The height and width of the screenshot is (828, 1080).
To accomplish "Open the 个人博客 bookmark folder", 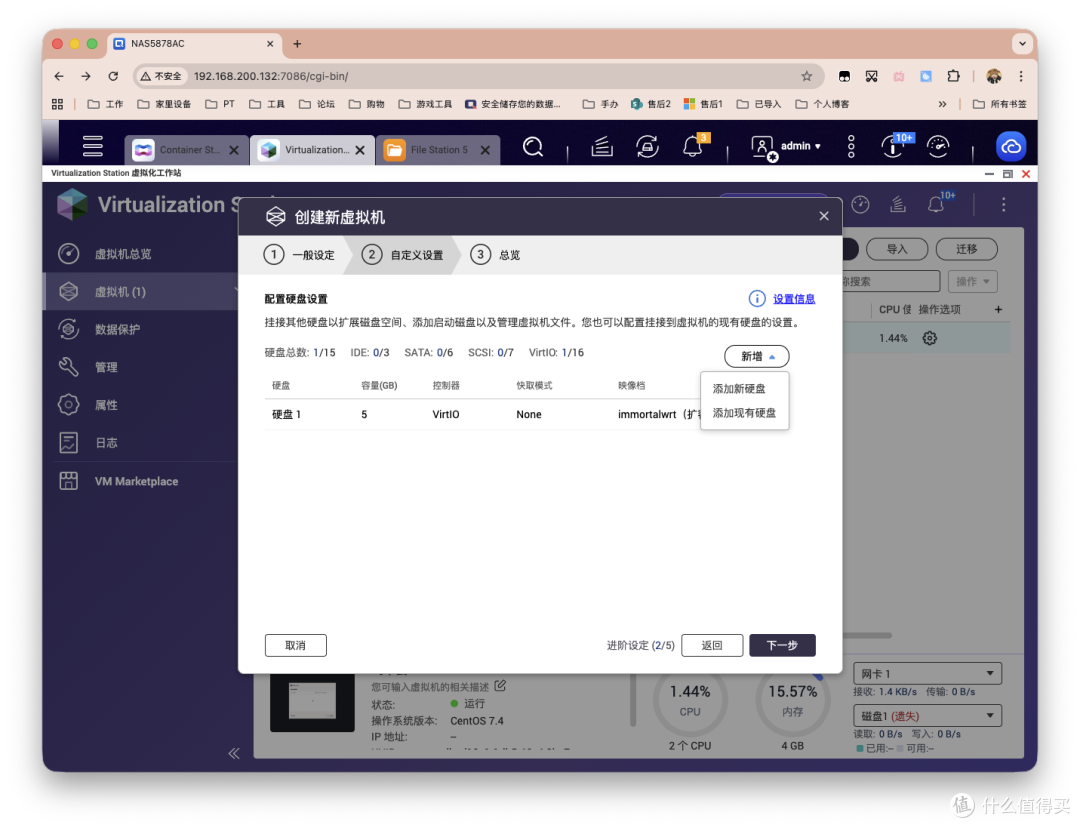I will click(822, 104).
